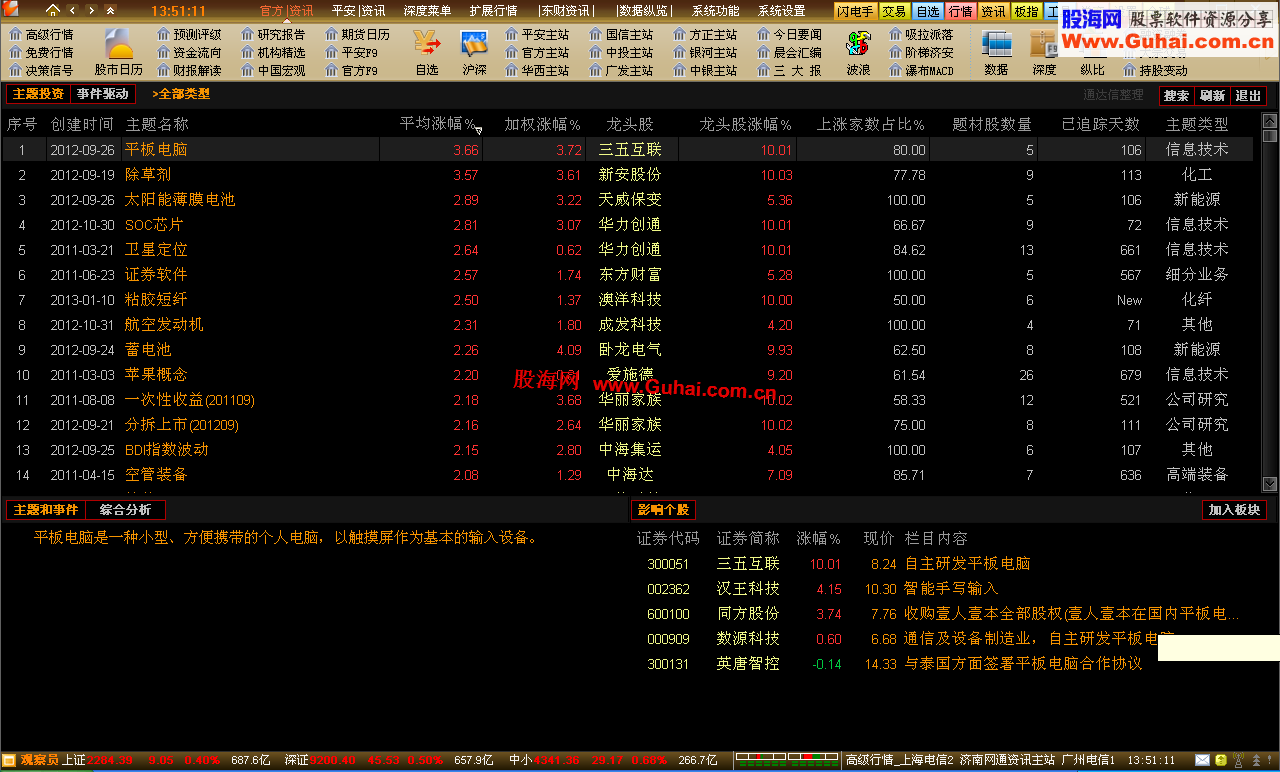Viewport: 1280px width, 772px height.
Task: Click the home icon in title bar
Action: (53, 10)
